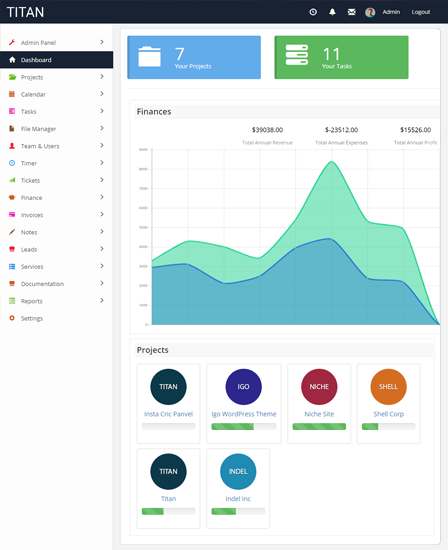Open the Igo WordPress Theme project link
This screenshot has height=550, width=448.
tap(244, 414)
